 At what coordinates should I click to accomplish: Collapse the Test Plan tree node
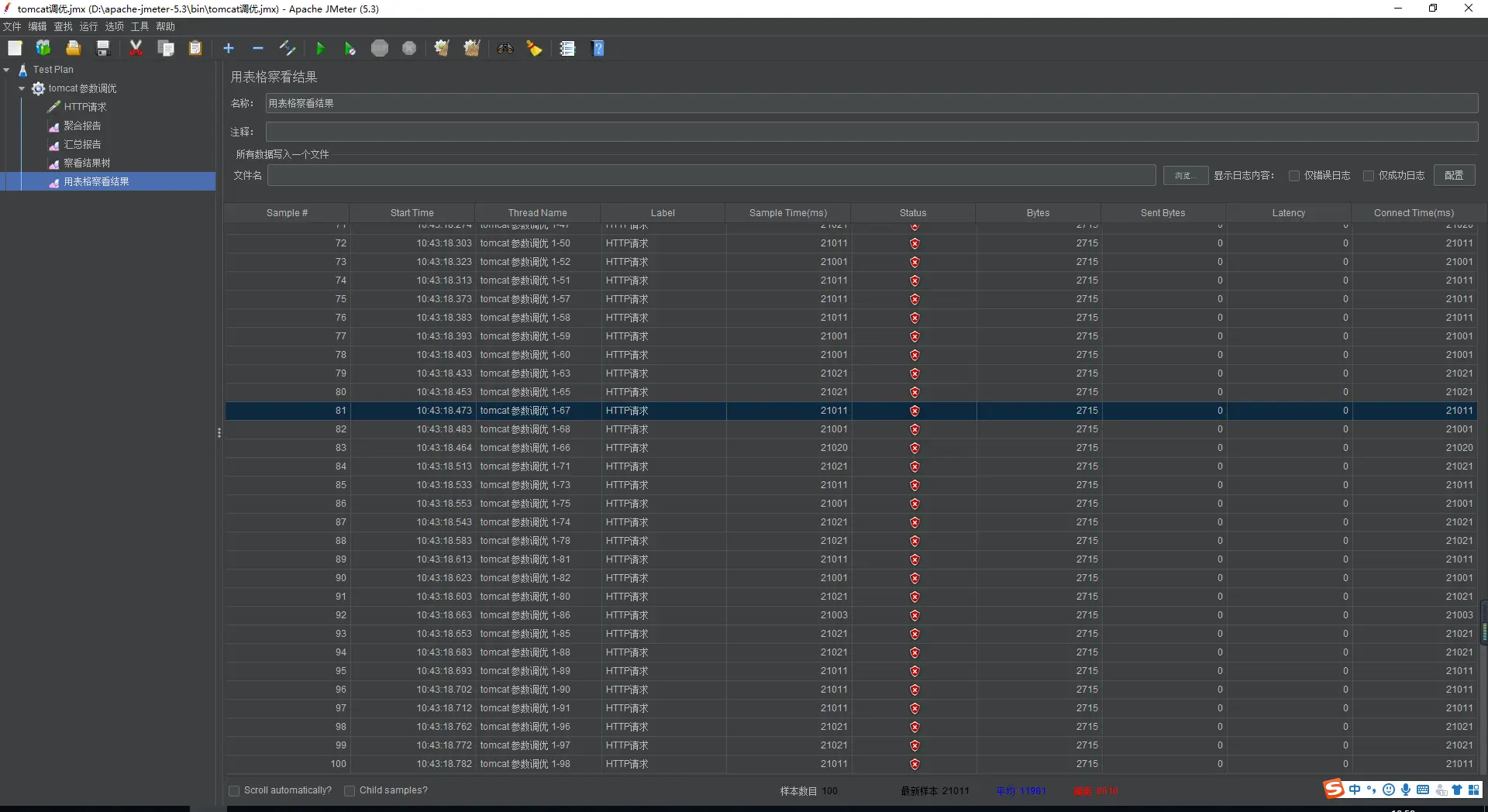point(7,70)
